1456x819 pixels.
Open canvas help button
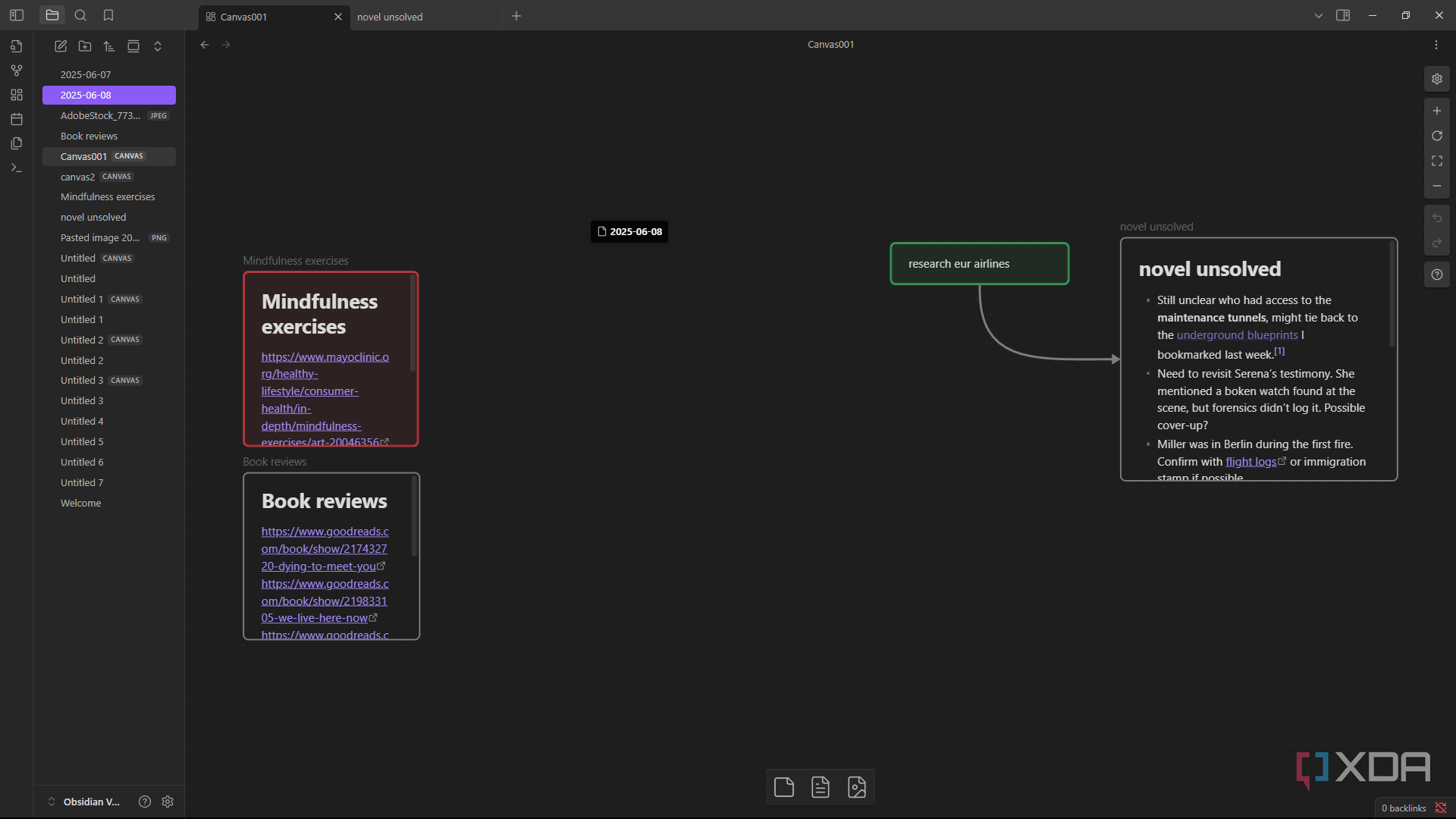(x=1437, y=275)
